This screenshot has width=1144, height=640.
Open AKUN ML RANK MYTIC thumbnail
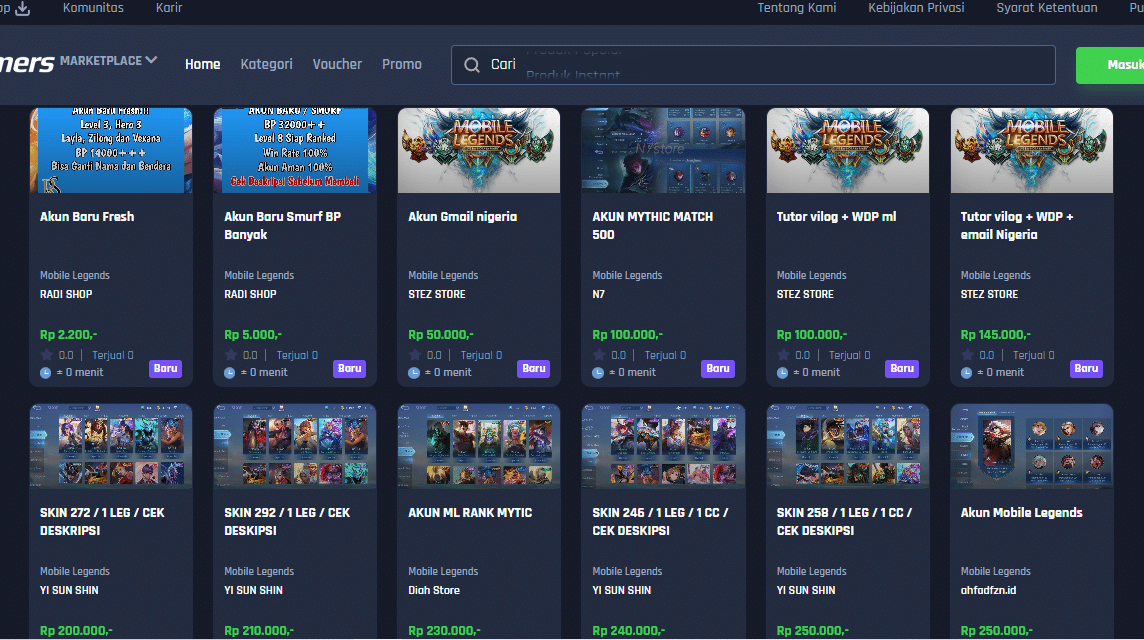(479, 446)
